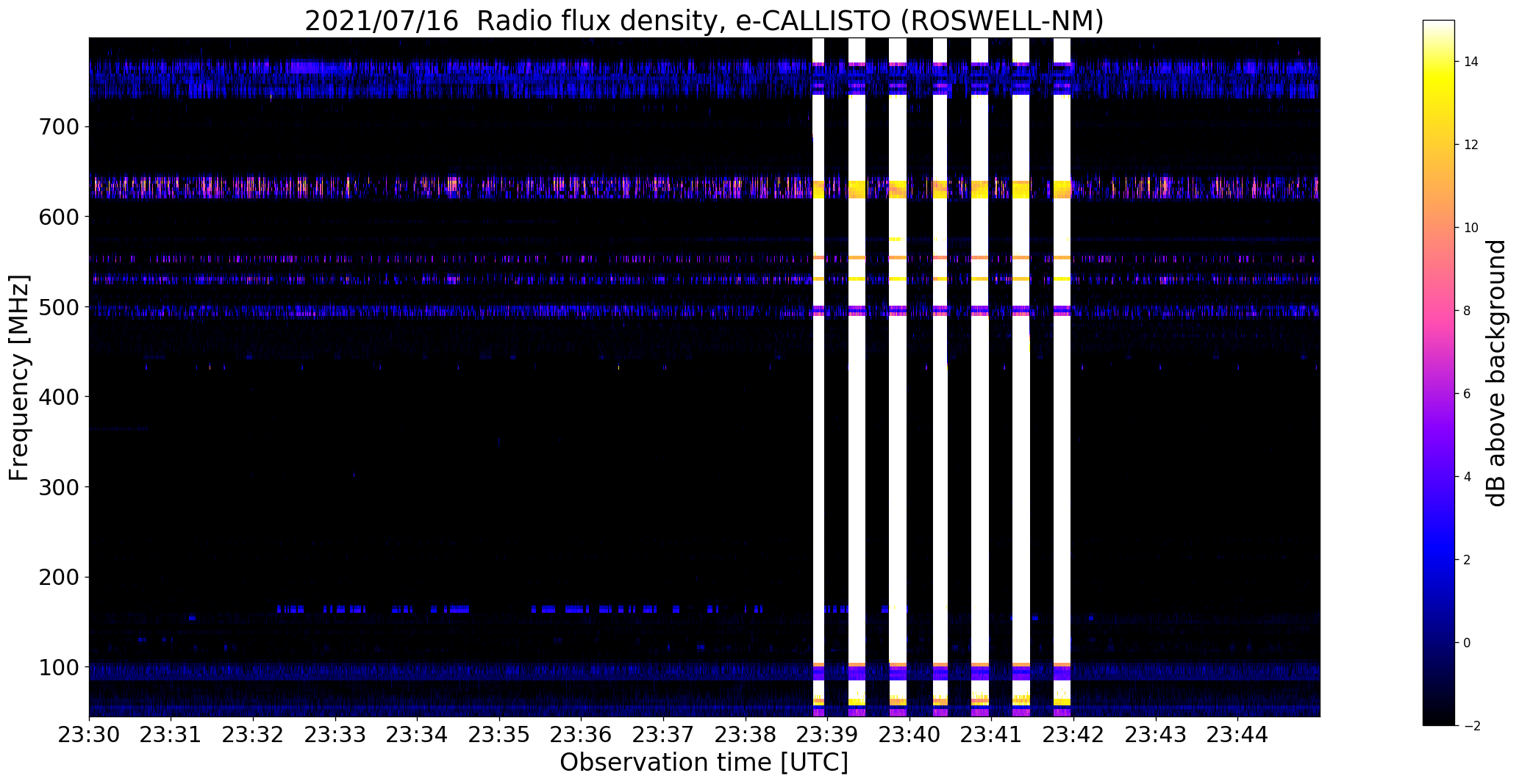Click the 23:41 time tick label
Viewport: 1519px width, 784px height.
(x=992, y=735)
